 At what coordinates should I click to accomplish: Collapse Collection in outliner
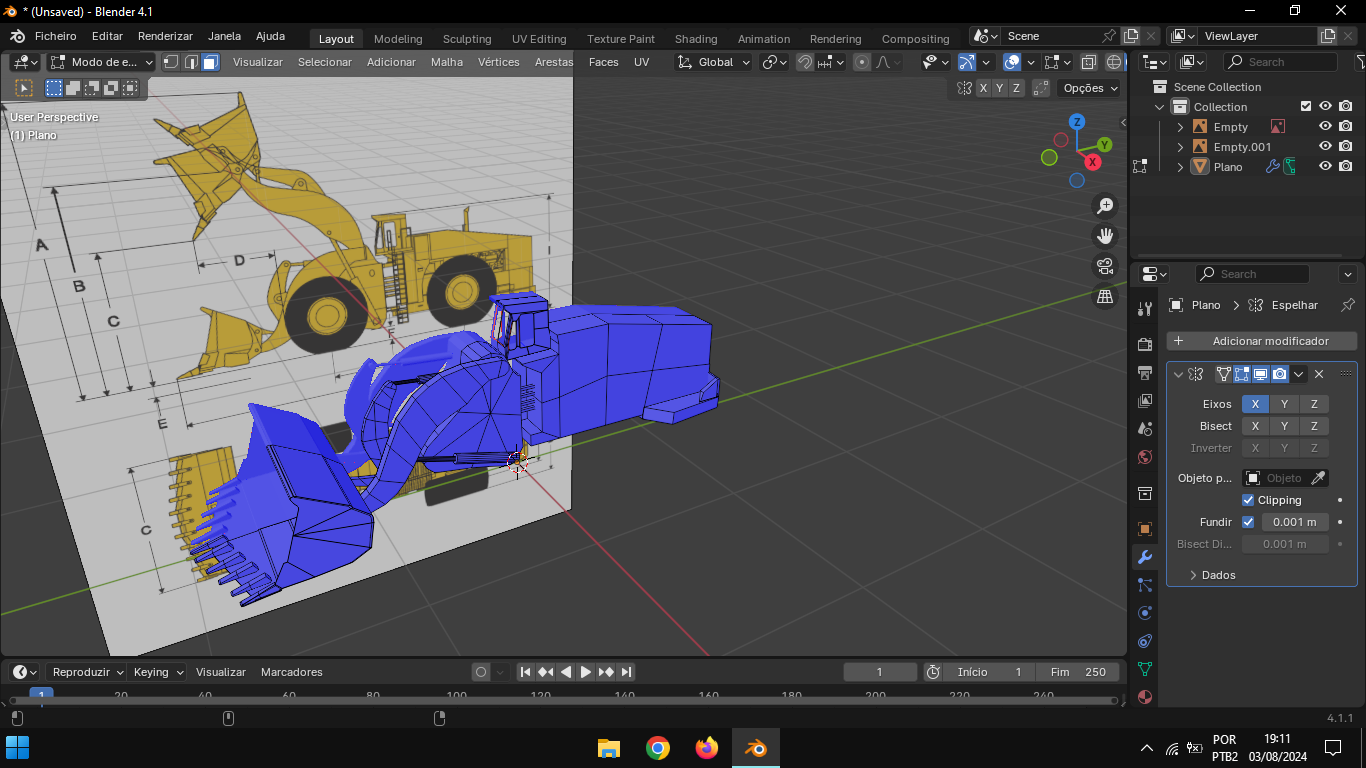click(1160, 107)
